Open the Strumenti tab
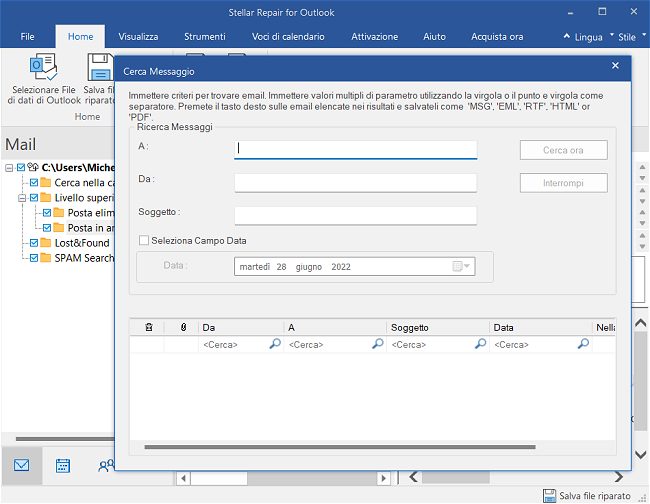Image resolution: width=650 pixels, height=504 pixels. tap(205, 36)
